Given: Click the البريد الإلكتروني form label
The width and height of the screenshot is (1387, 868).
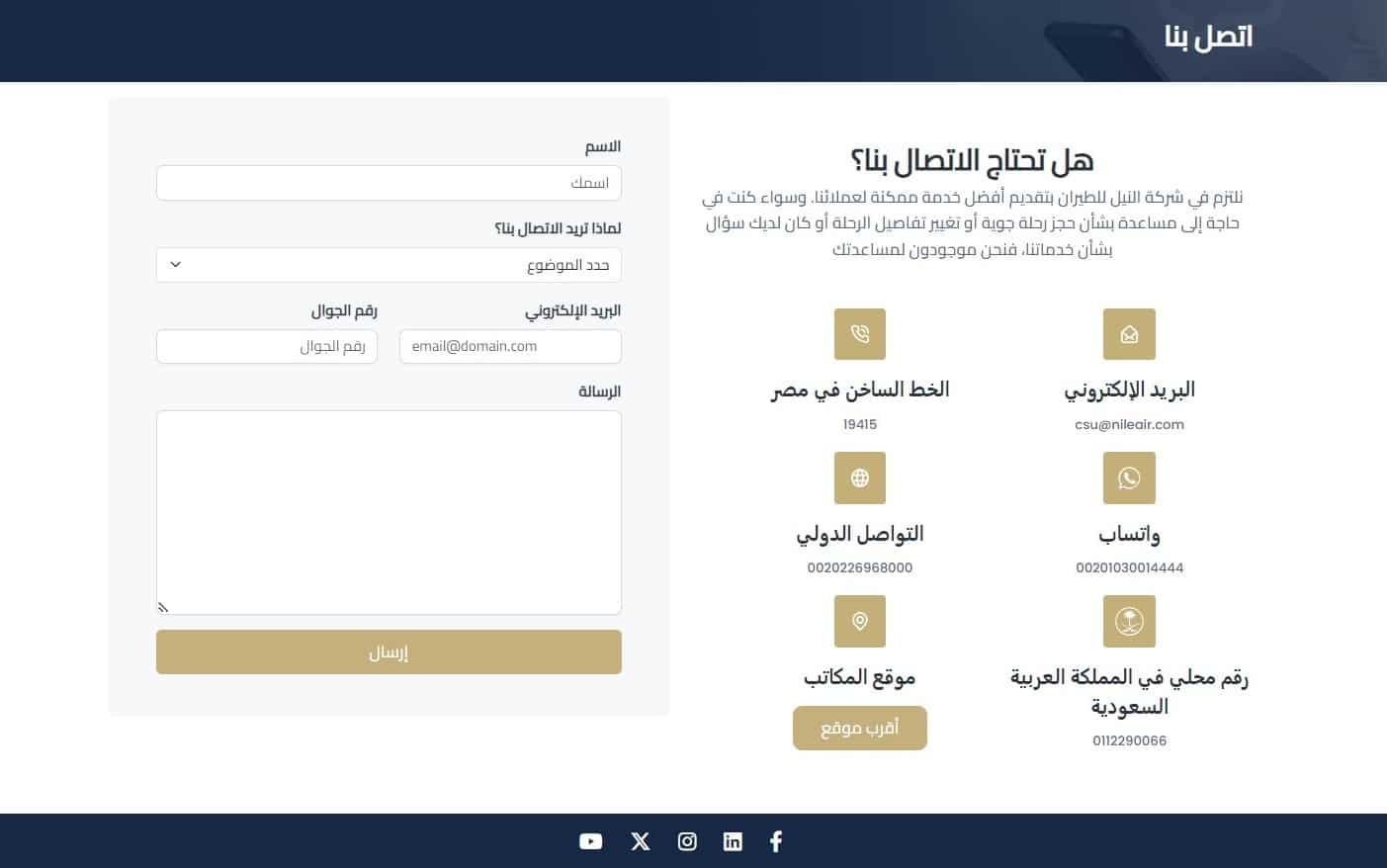Looking at the screenshot, I should [573, 310].
